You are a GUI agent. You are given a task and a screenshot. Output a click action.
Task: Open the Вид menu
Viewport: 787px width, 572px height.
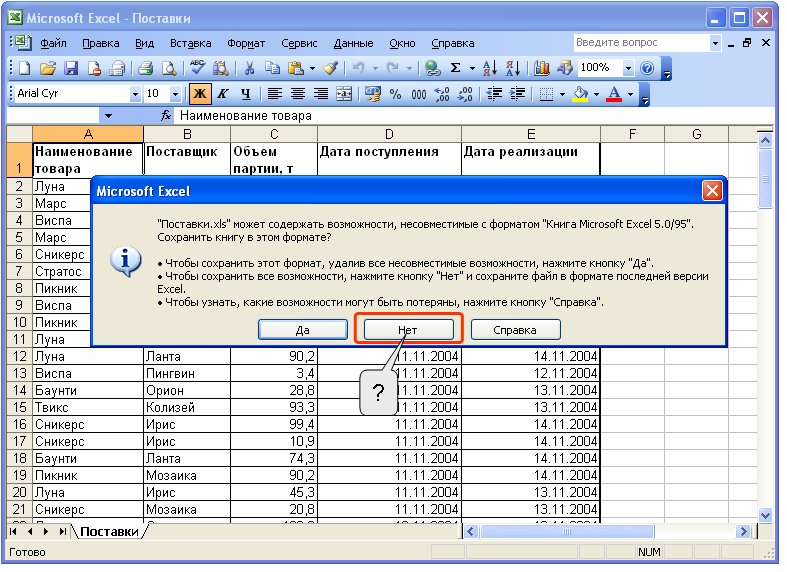[145, 43]
